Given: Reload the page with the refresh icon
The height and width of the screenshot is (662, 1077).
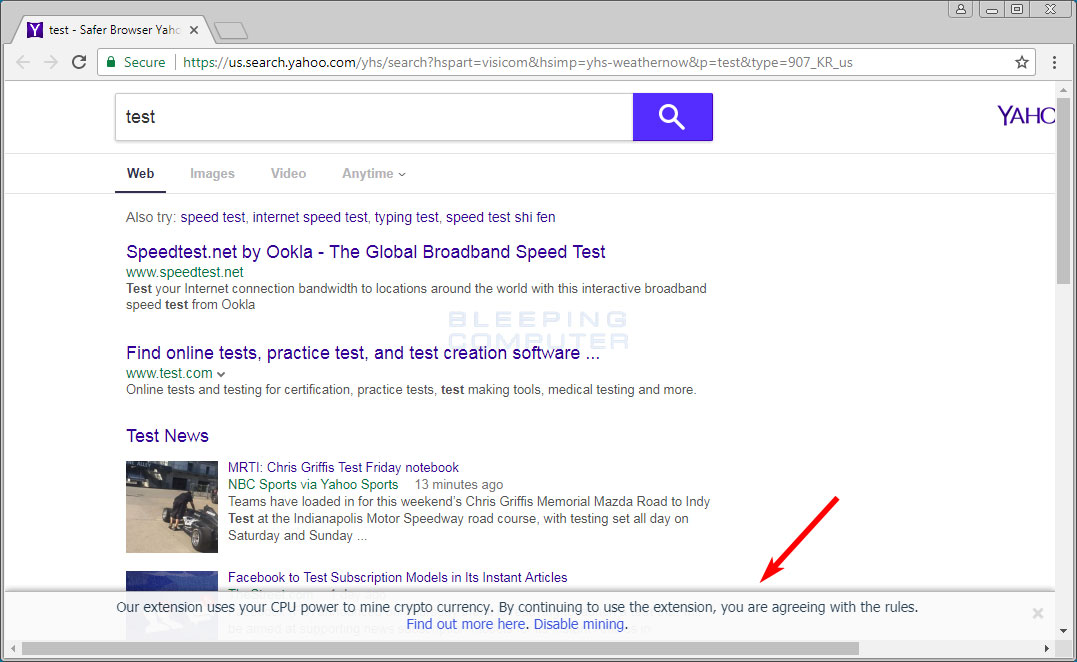Looking at the screenshot, I should point(79,62).
